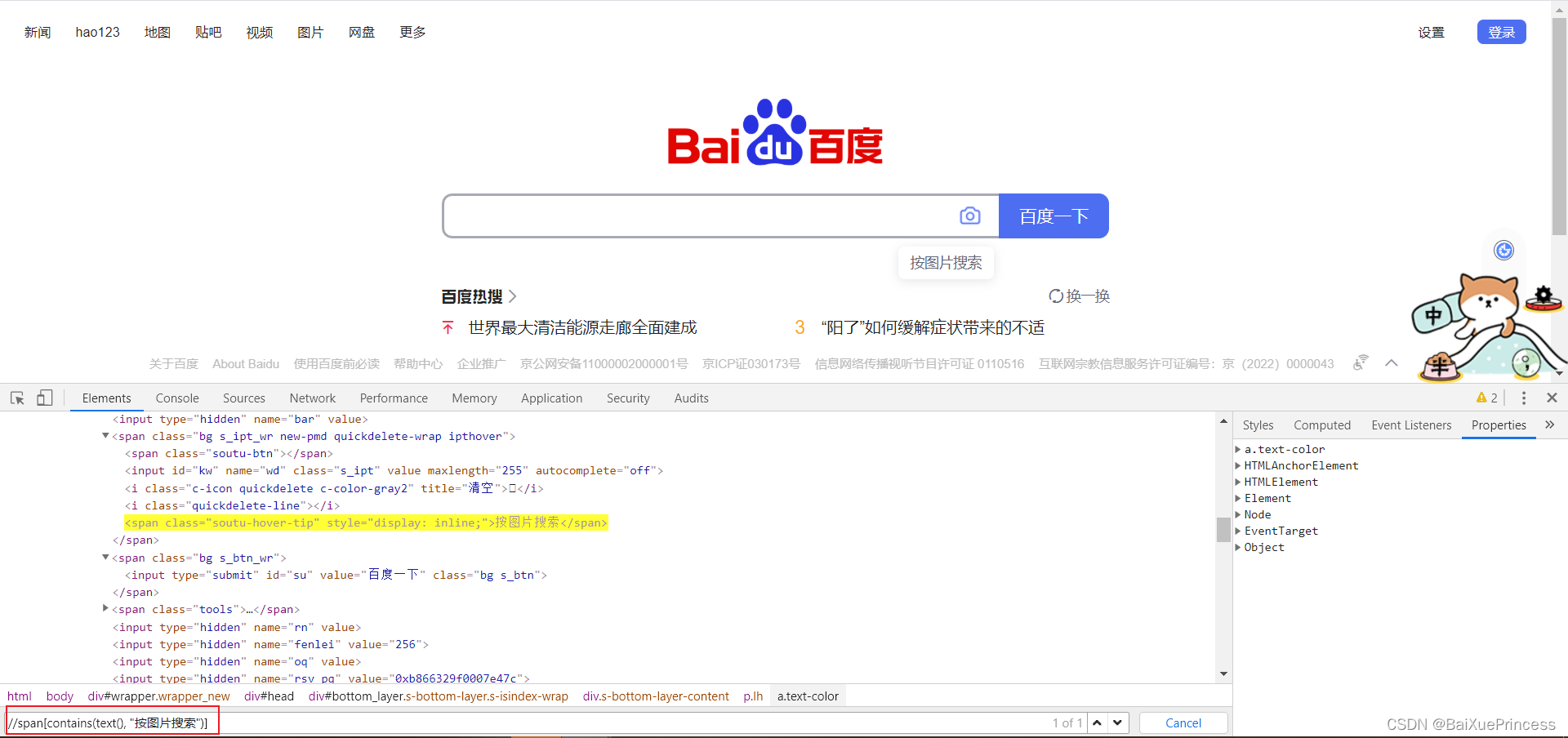Click the refresh icon next to 换一换
1568x738 pixels.
[1056, 296]
